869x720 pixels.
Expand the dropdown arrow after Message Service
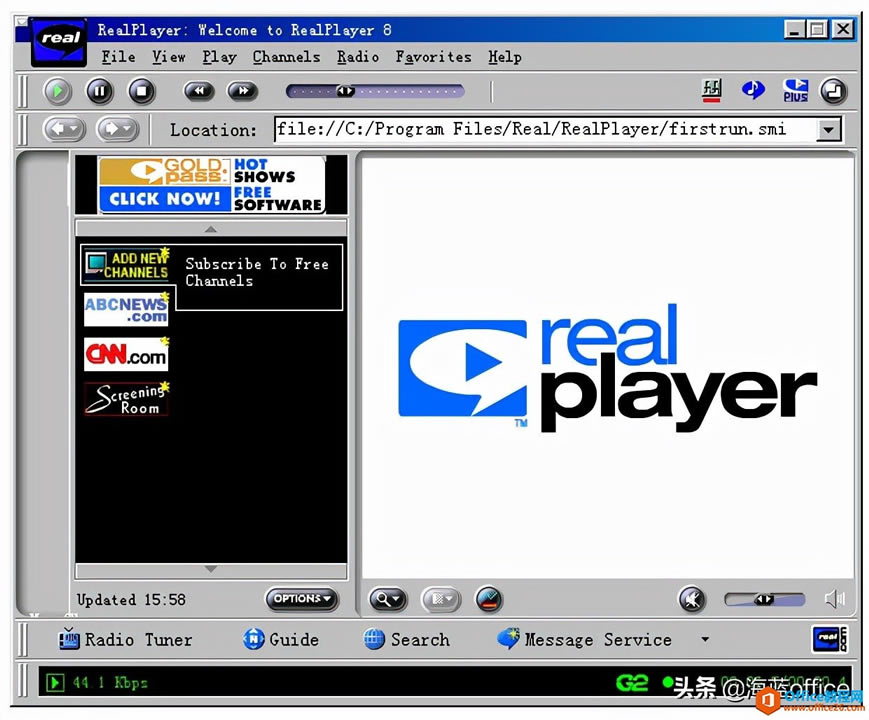pyautogui.click(x=705, y=639)
